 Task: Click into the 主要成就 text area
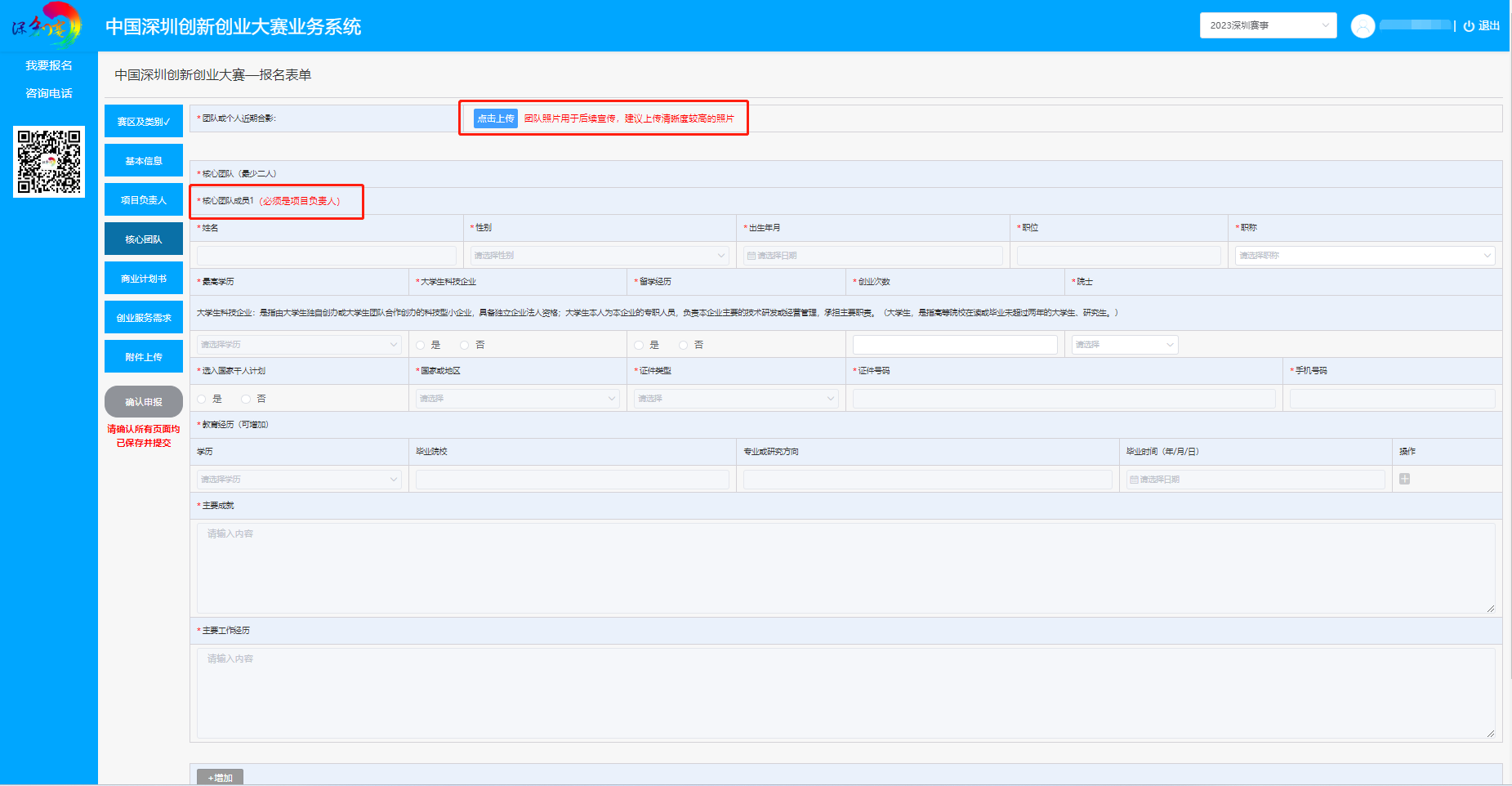845,568
